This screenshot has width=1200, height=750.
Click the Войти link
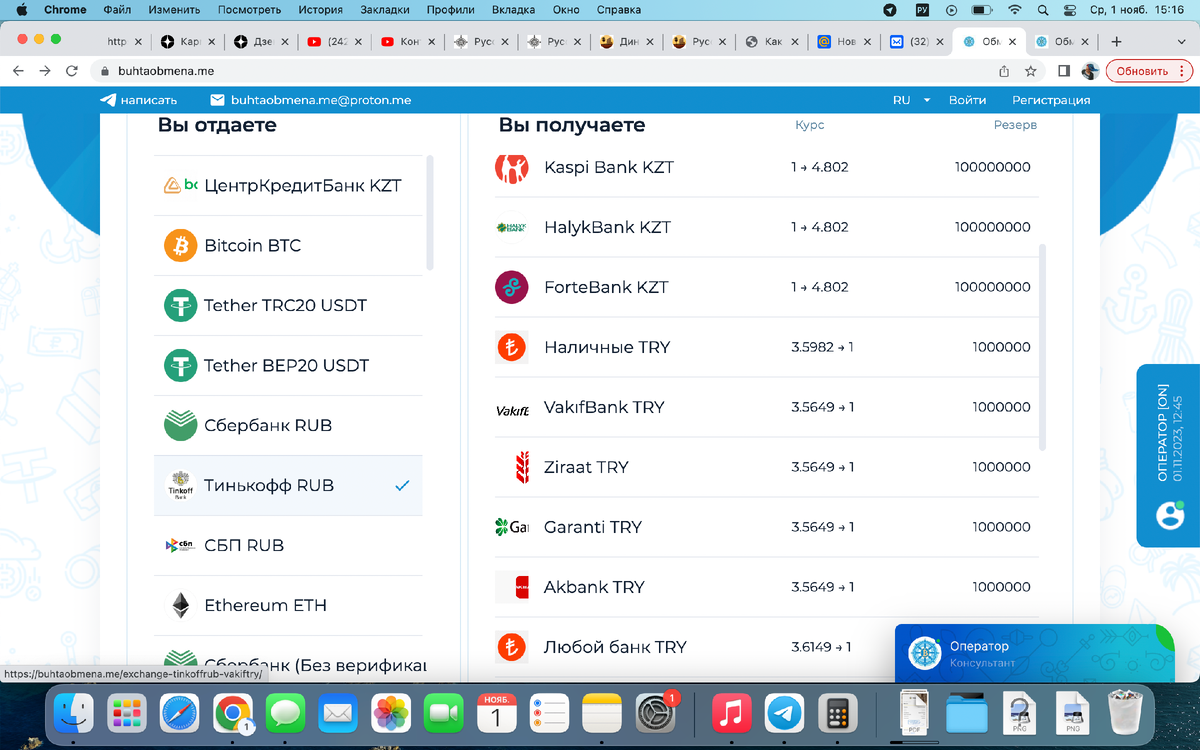point(967,100)
